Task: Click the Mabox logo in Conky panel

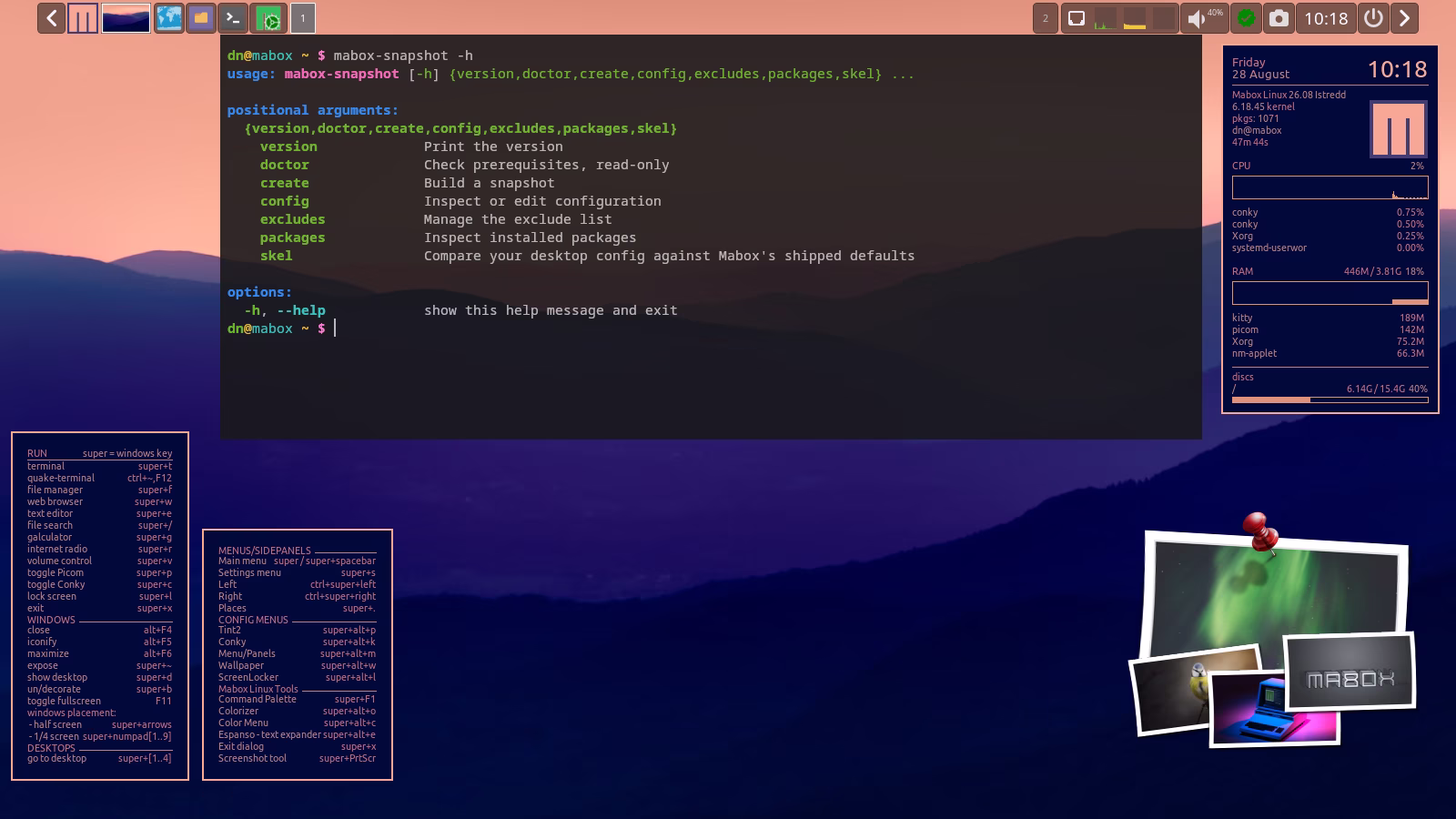Action: [x=1399, y=129]
